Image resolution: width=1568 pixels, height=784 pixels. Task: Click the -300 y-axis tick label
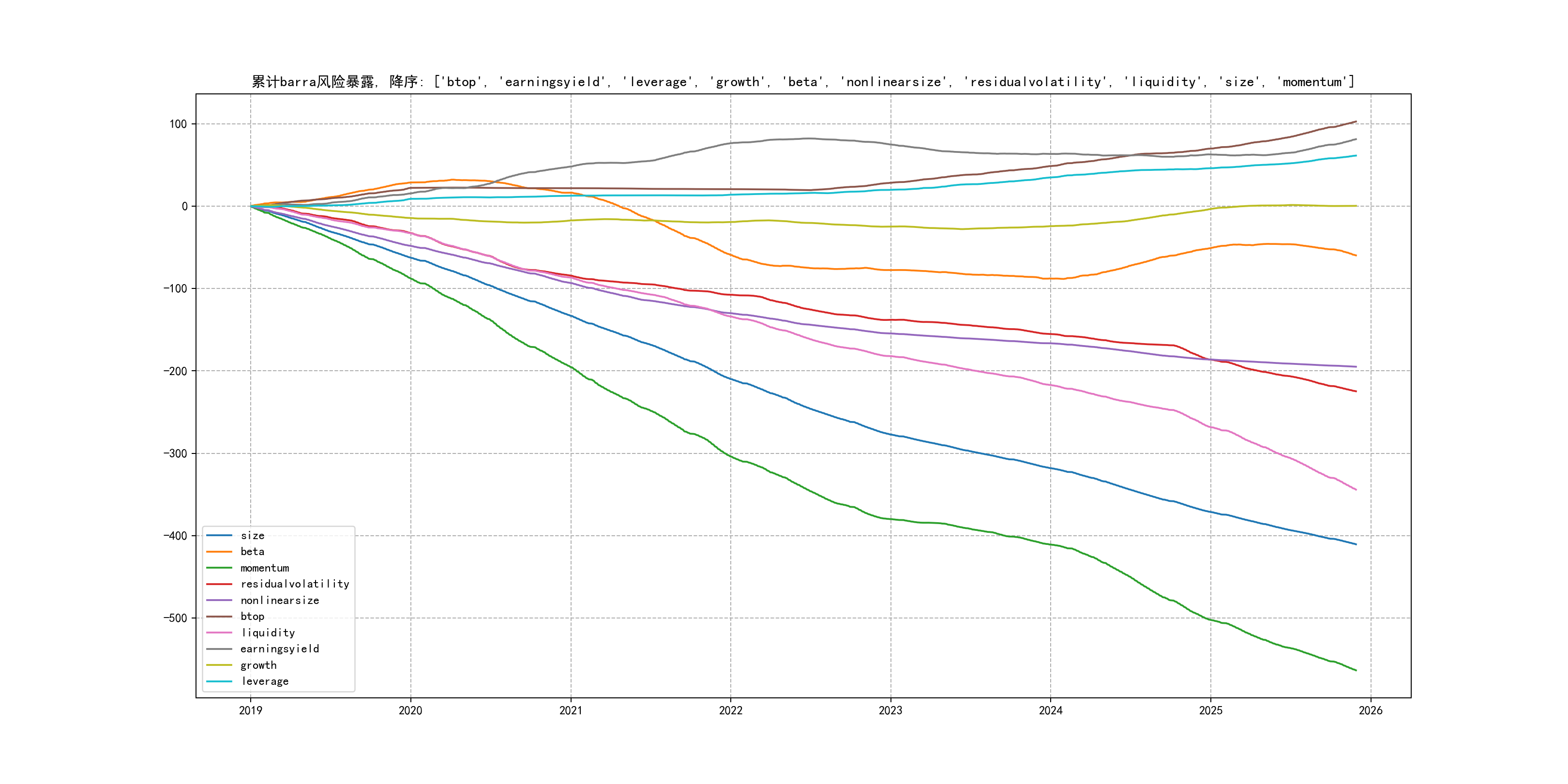[175, 453]
